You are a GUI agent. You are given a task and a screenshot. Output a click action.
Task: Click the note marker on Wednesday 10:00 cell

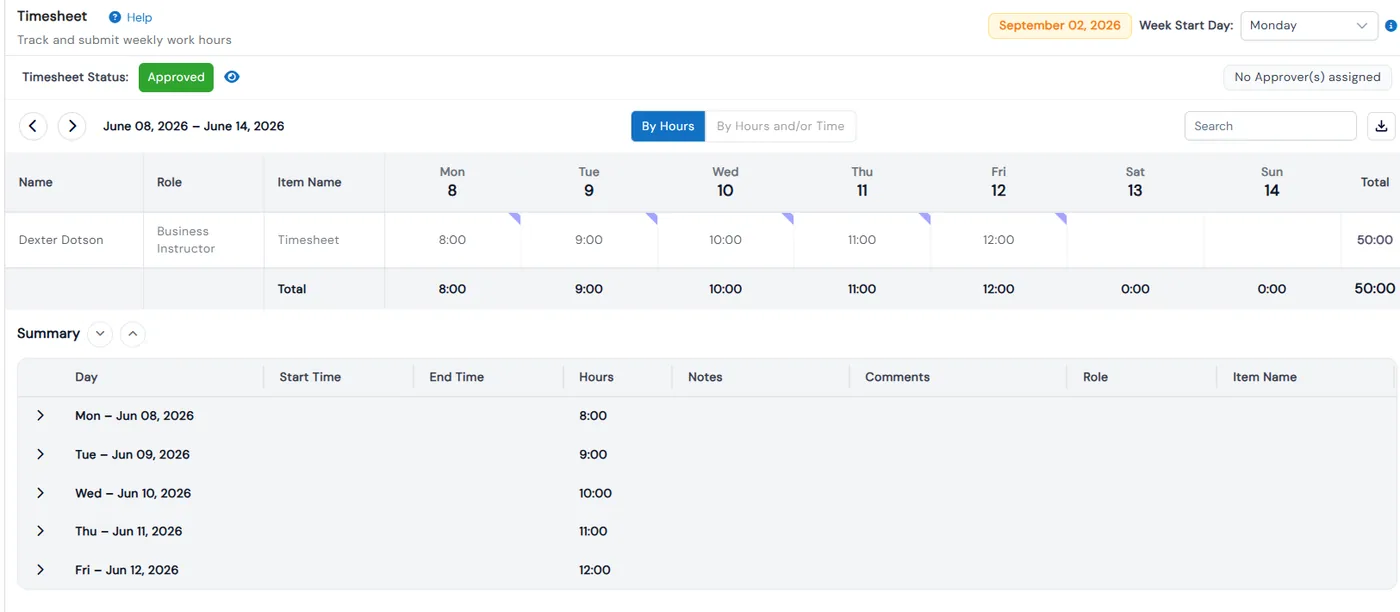coord(789,217)
